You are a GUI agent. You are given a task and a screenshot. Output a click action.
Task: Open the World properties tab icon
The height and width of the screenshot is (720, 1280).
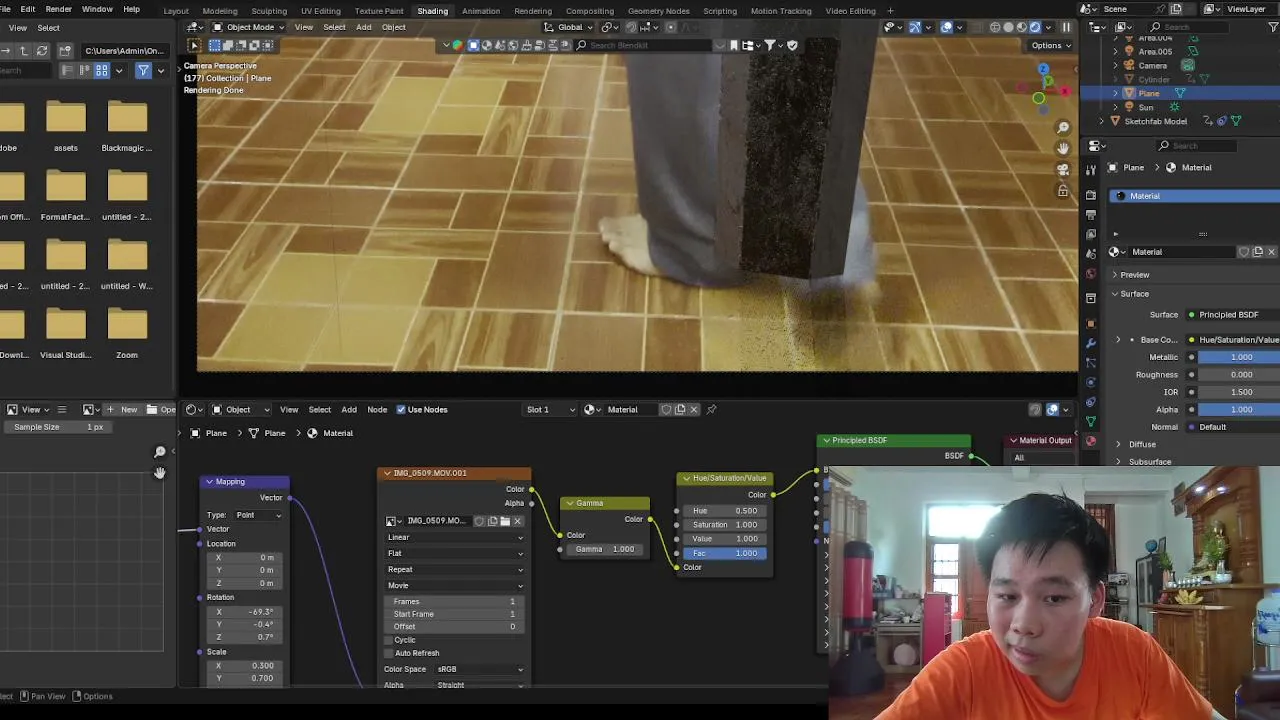click(x=1091, y=271)
